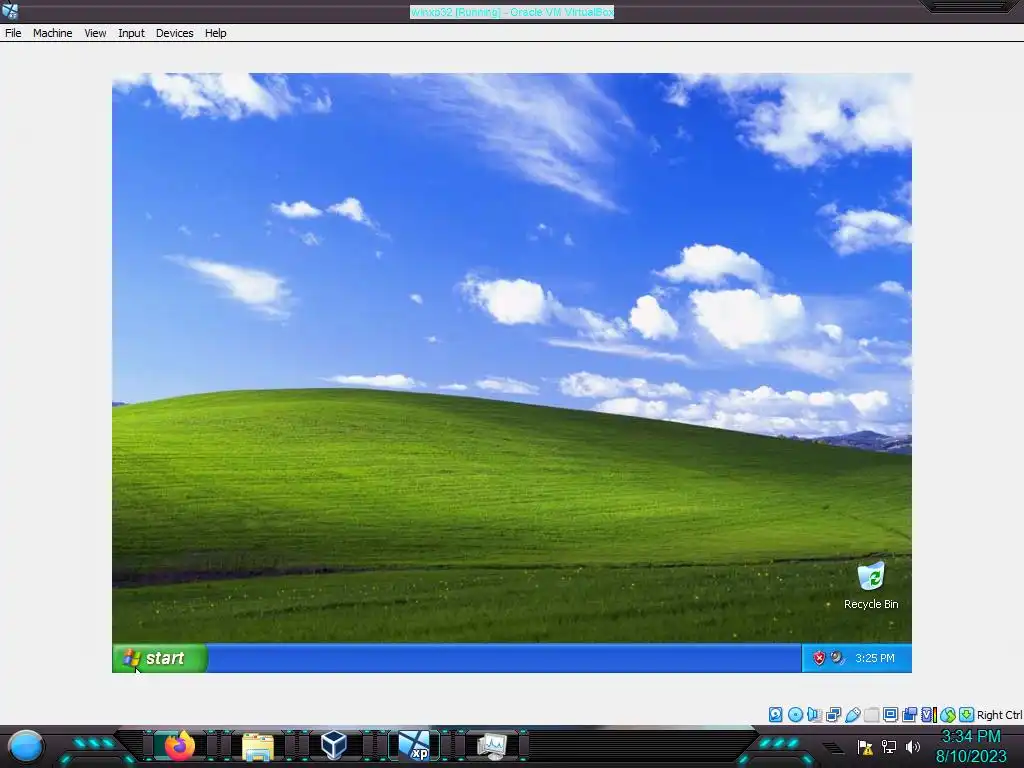The width and height of the screenshot is (1024, 768).
Task: Click the optical disc status icon
Action: pos(795,714)
